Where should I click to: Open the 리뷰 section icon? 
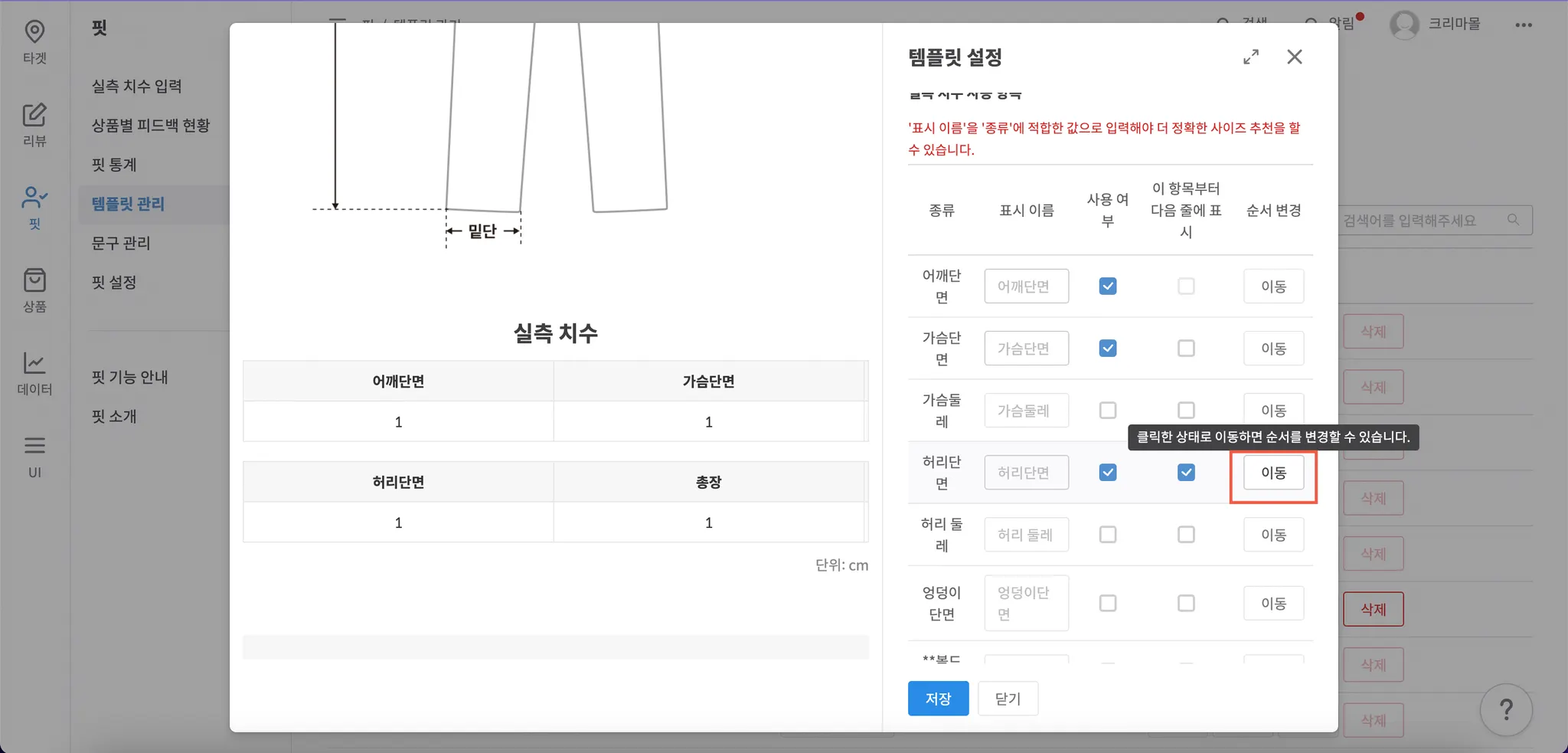[34, 124]
